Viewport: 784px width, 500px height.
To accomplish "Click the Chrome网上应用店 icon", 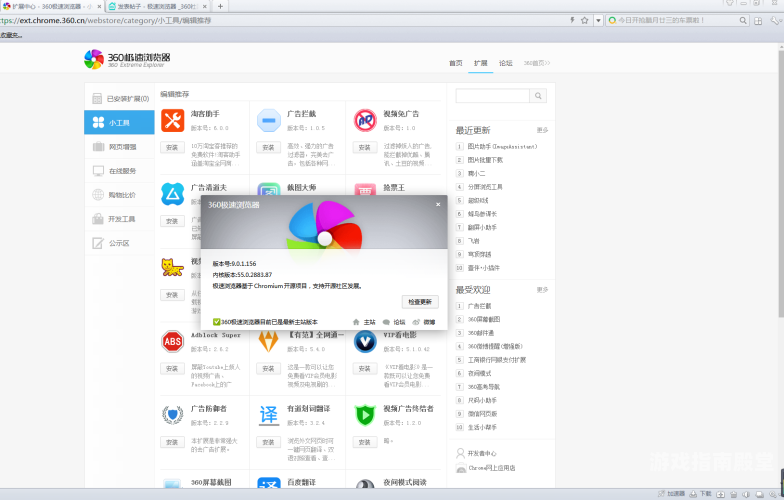I will tap(460, 468).
